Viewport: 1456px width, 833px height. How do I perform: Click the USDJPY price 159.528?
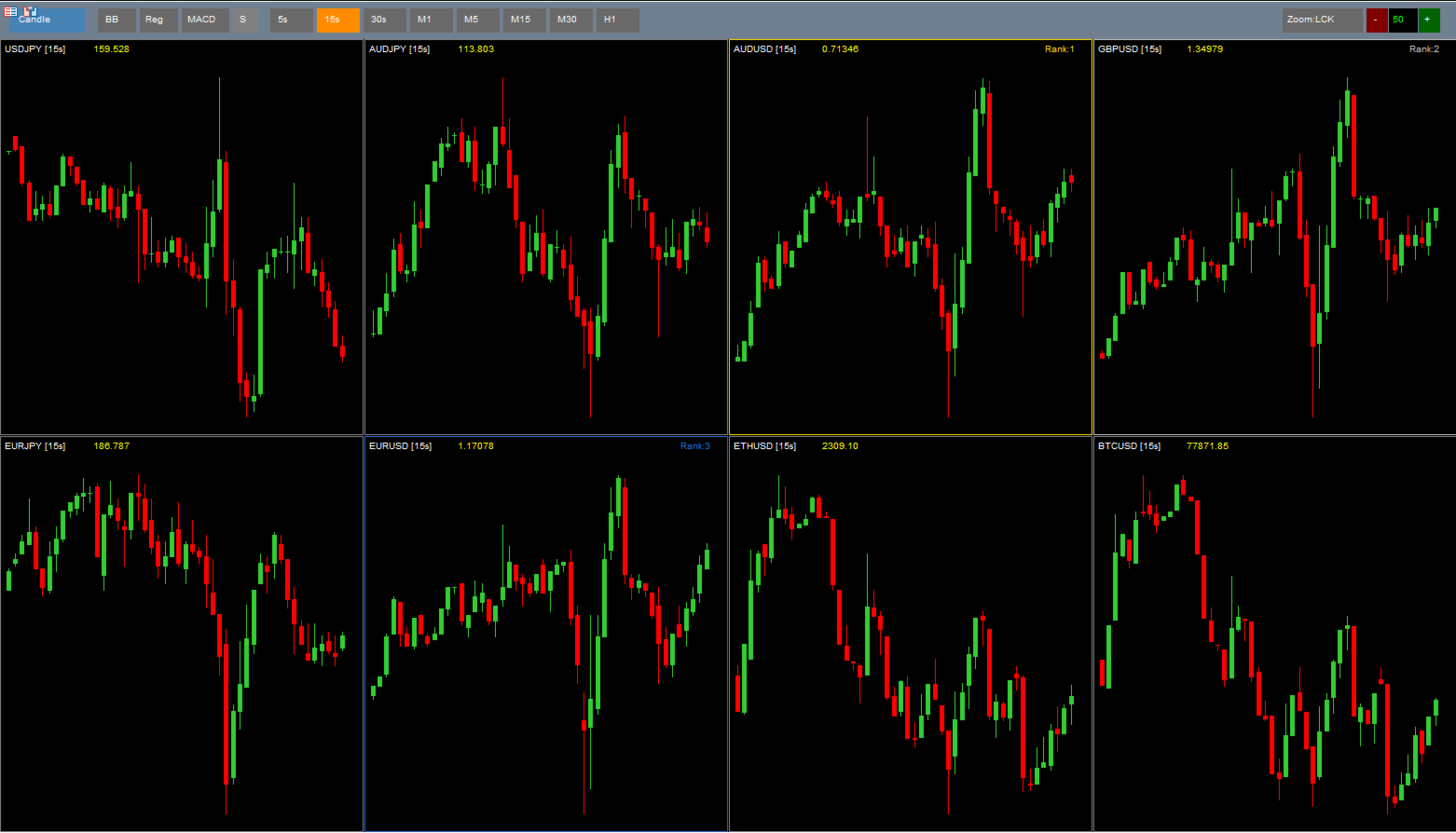(112, 49)
